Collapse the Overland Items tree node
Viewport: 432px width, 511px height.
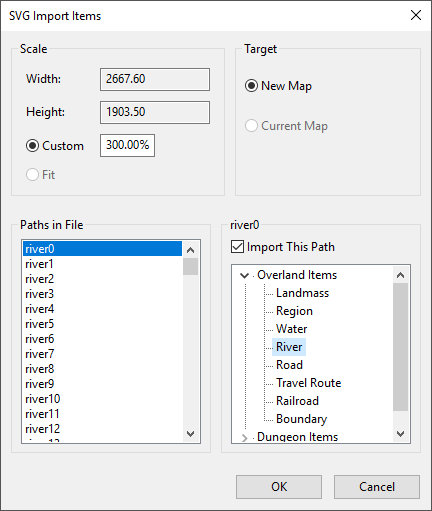(x=245, y=275)
